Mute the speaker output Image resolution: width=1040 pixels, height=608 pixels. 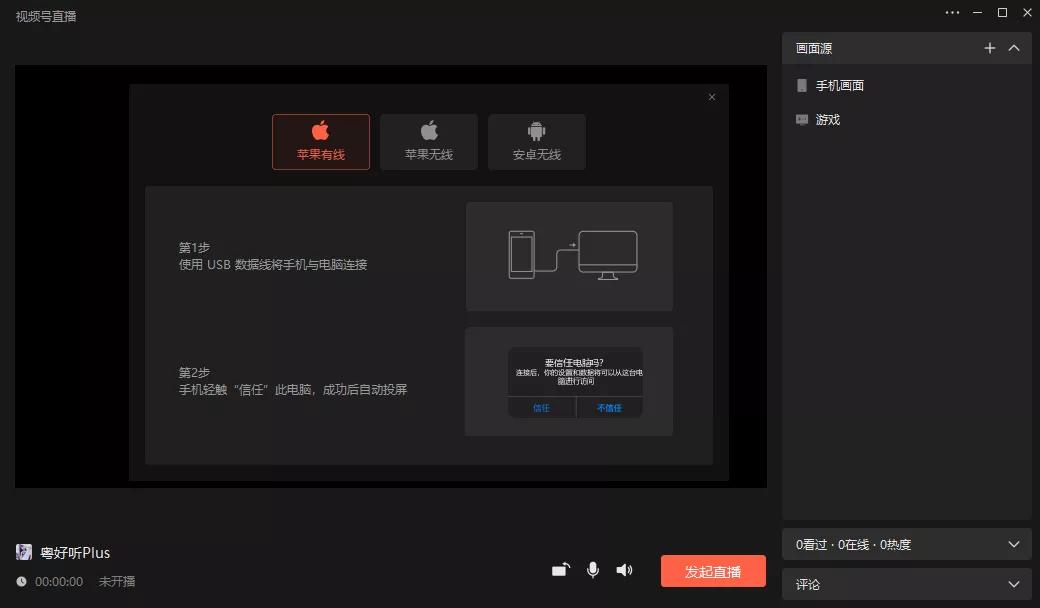tap(624, 569)
